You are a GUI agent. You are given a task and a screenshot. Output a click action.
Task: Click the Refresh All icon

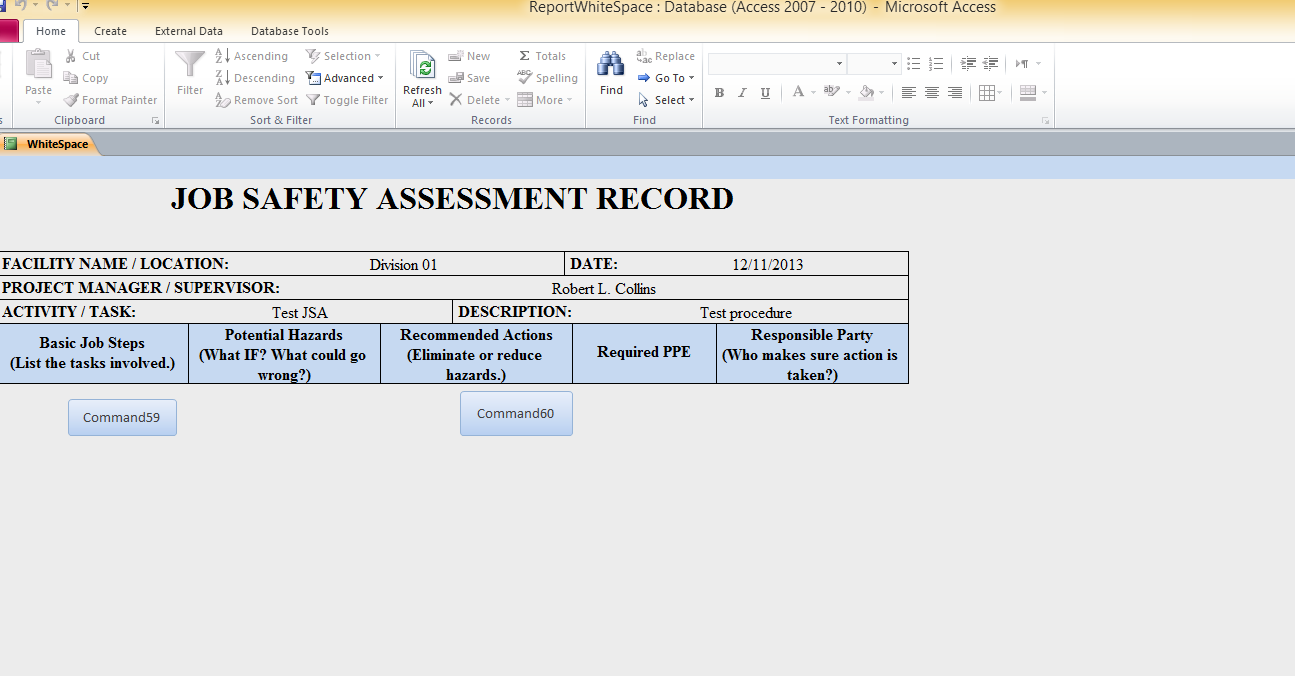click(422, 66)
